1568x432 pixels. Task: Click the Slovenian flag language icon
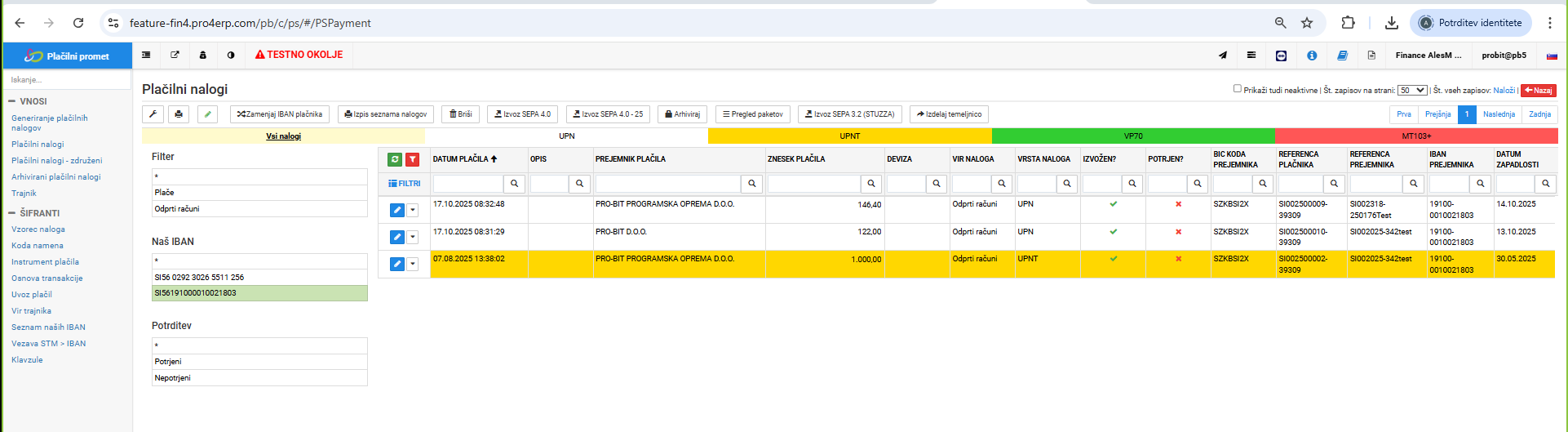(1552, 56)
